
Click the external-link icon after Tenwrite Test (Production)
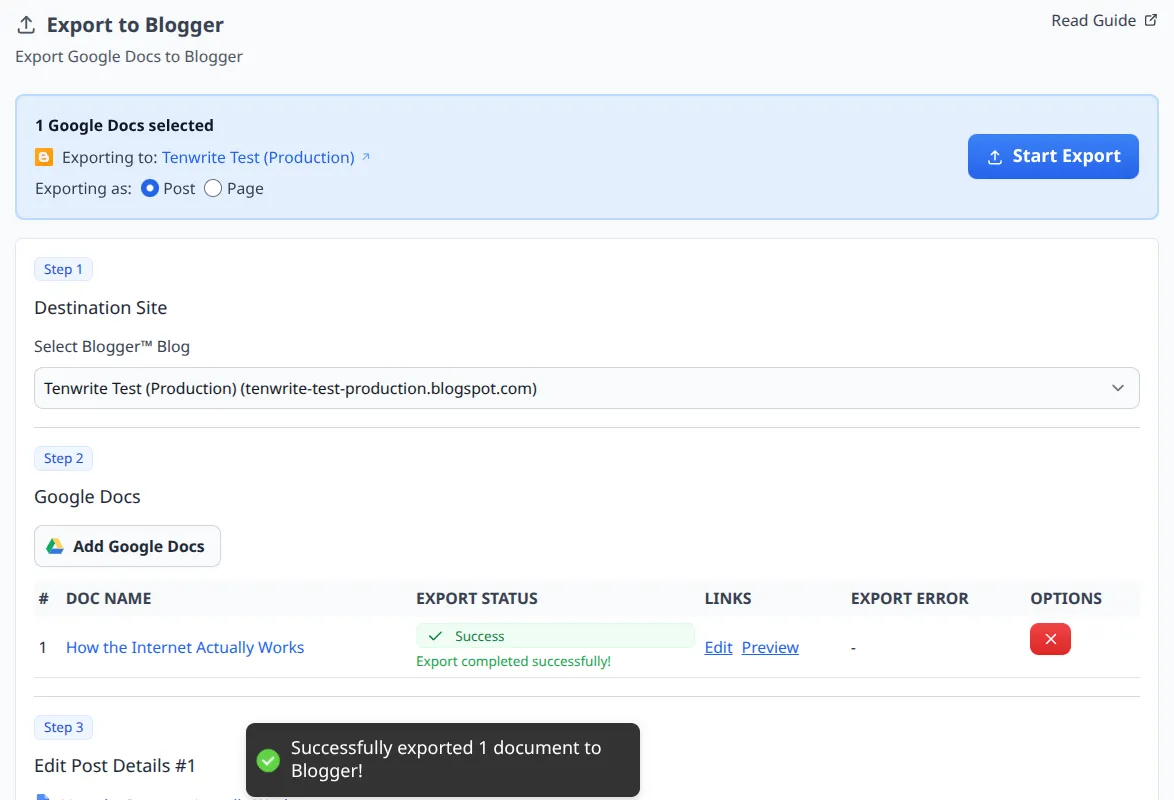click(365, 156)
